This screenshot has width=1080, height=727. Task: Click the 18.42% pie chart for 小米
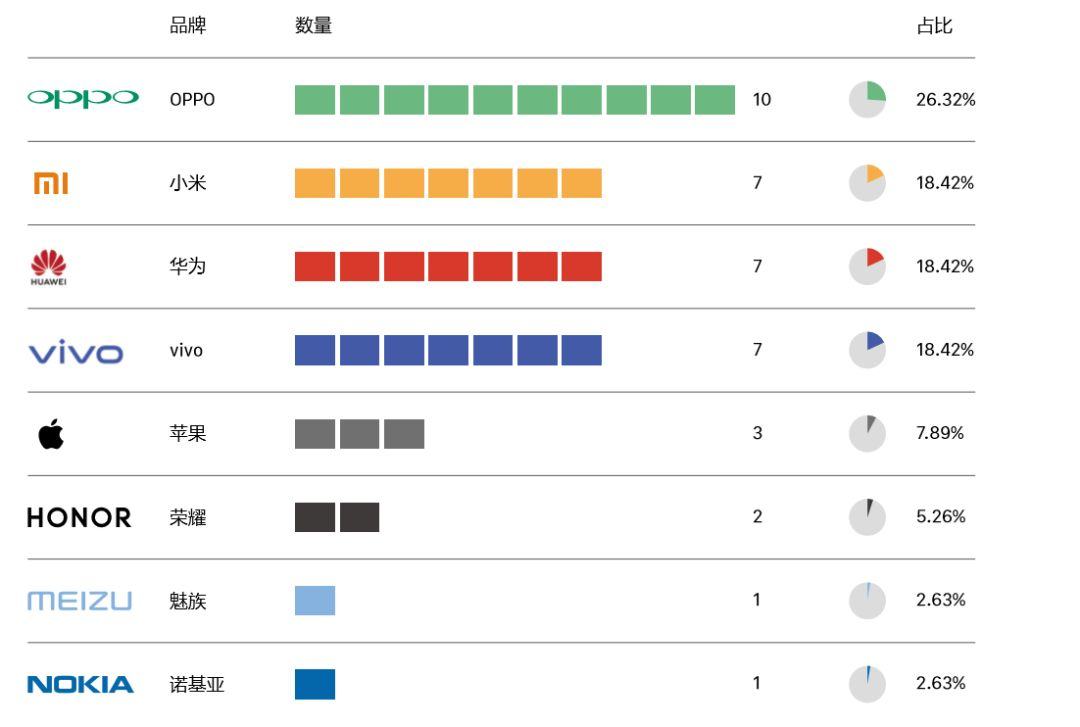[x=867, y=183]
